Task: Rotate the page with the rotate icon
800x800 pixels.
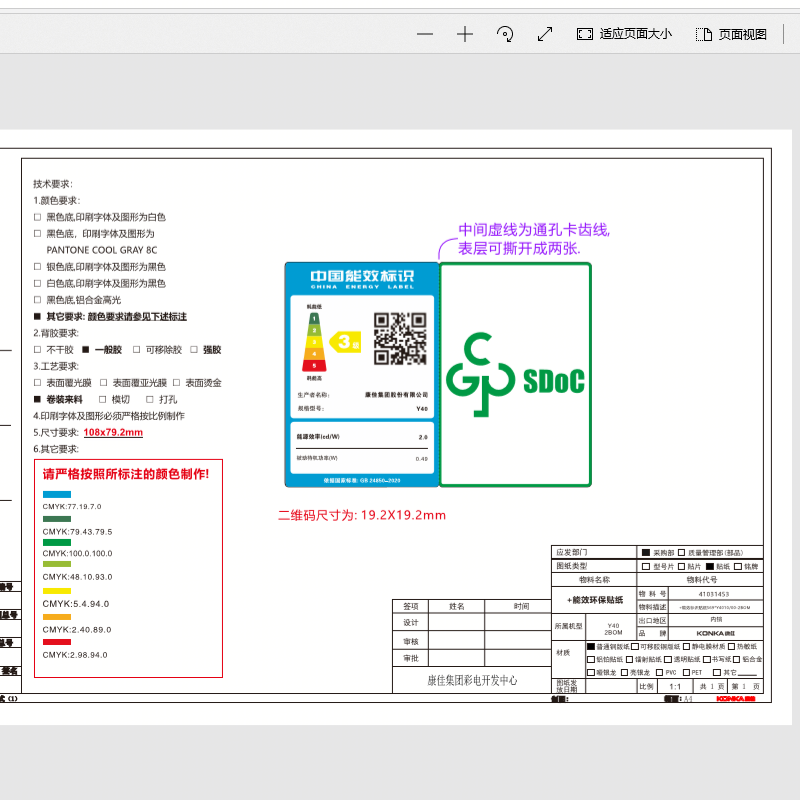Action: coord(505,34)
